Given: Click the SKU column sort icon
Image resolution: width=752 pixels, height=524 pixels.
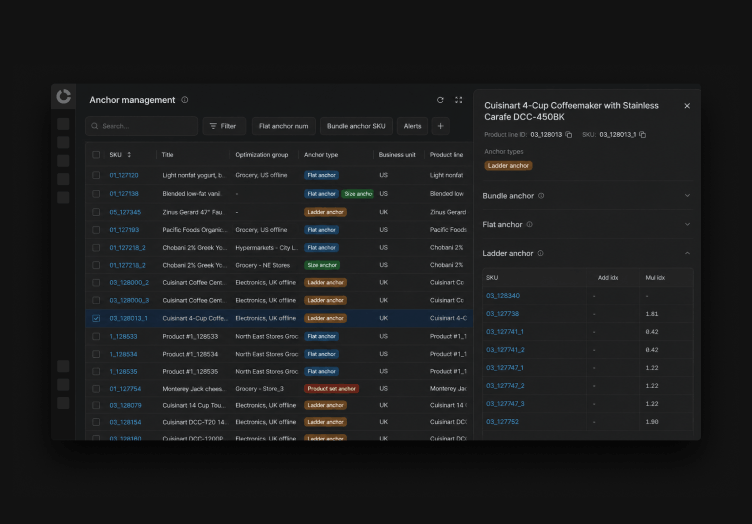Looking at the screenshot, I should [129, 155].
